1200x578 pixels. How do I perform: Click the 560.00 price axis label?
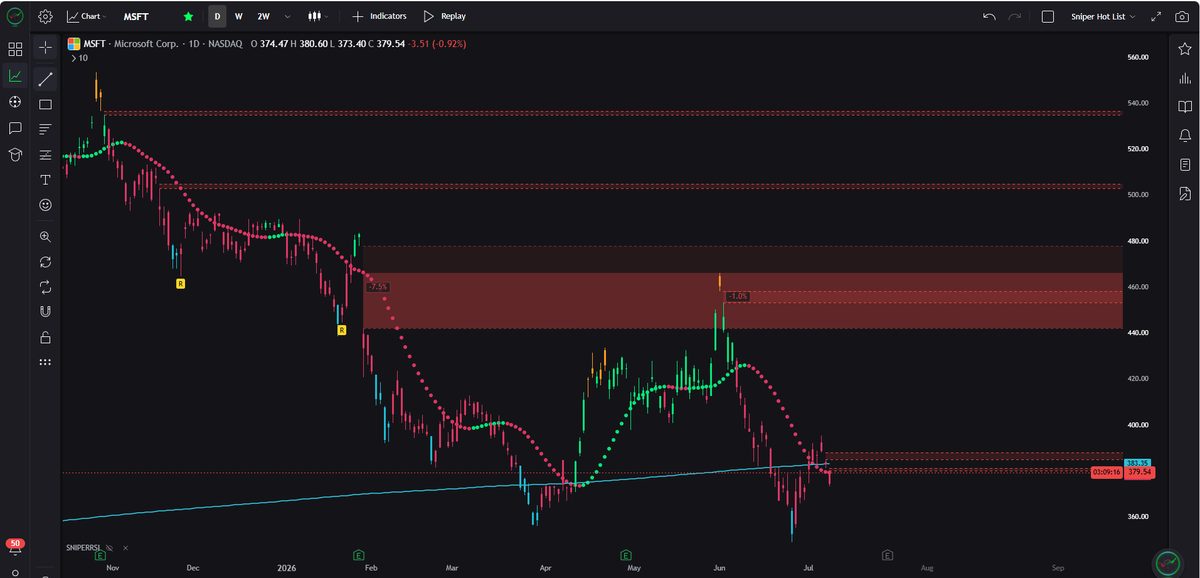click(x=1138, y=57)
